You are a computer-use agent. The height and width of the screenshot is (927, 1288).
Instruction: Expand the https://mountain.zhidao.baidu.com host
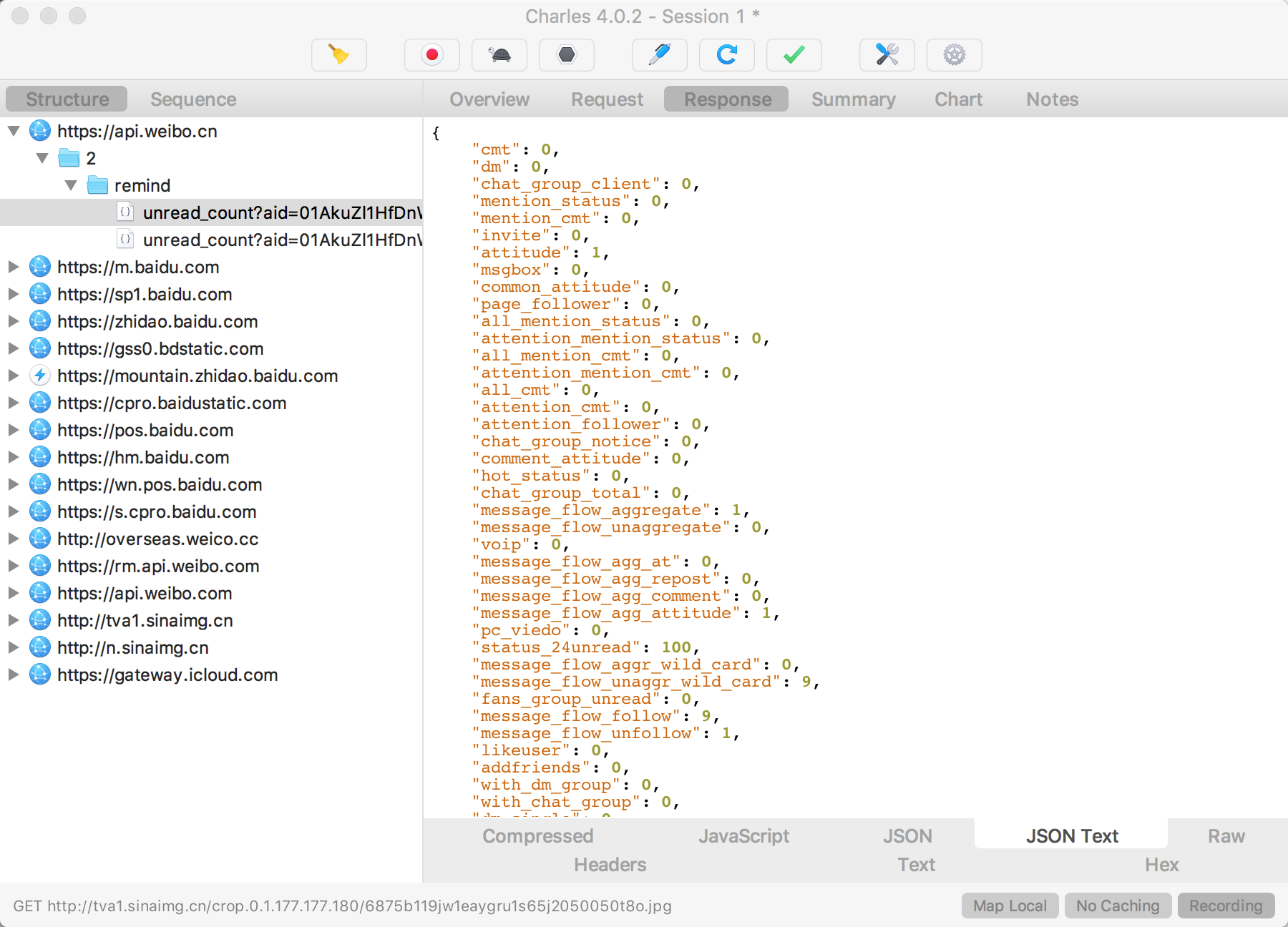(14, 376)
